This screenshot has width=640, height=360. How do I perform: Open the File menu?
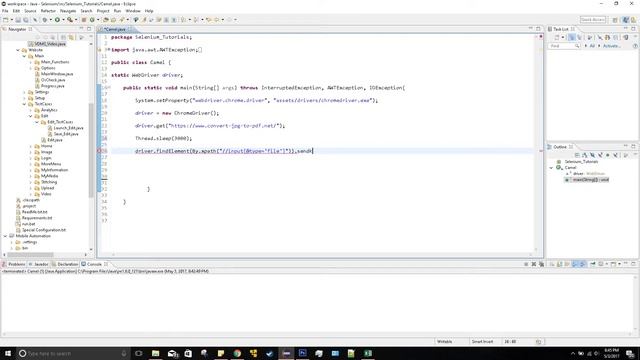click(5, 11)
